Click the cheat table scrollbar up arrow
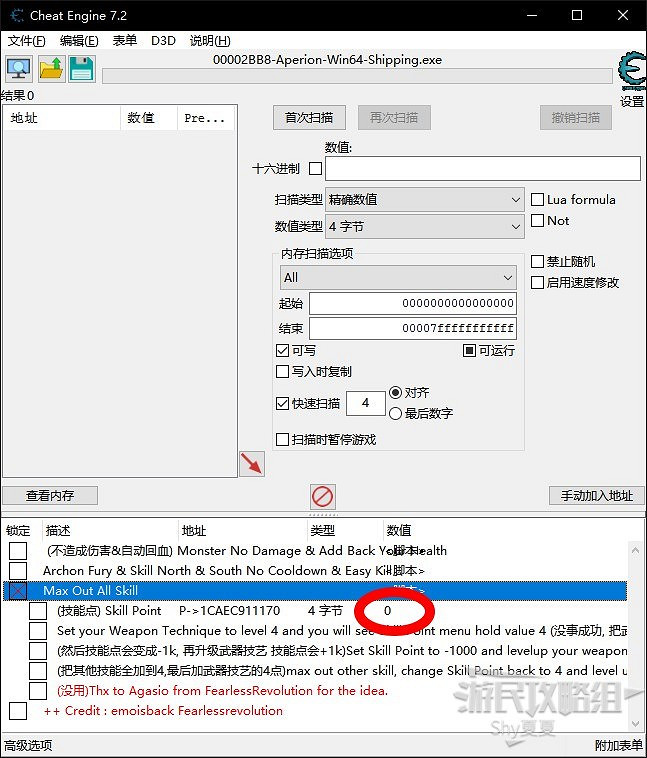 [x=635, y=550]
